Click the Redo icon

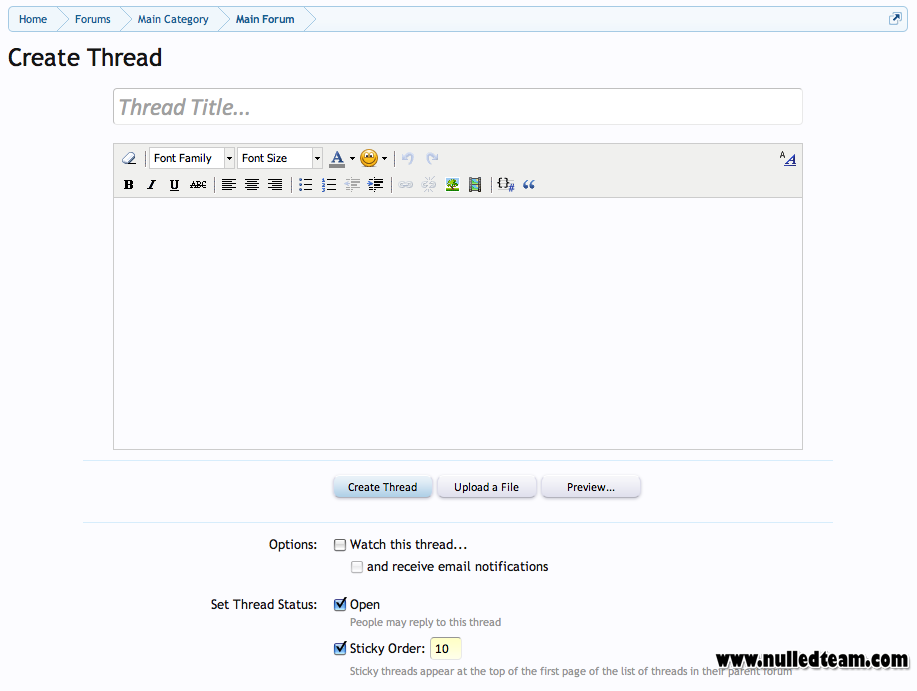432,158
